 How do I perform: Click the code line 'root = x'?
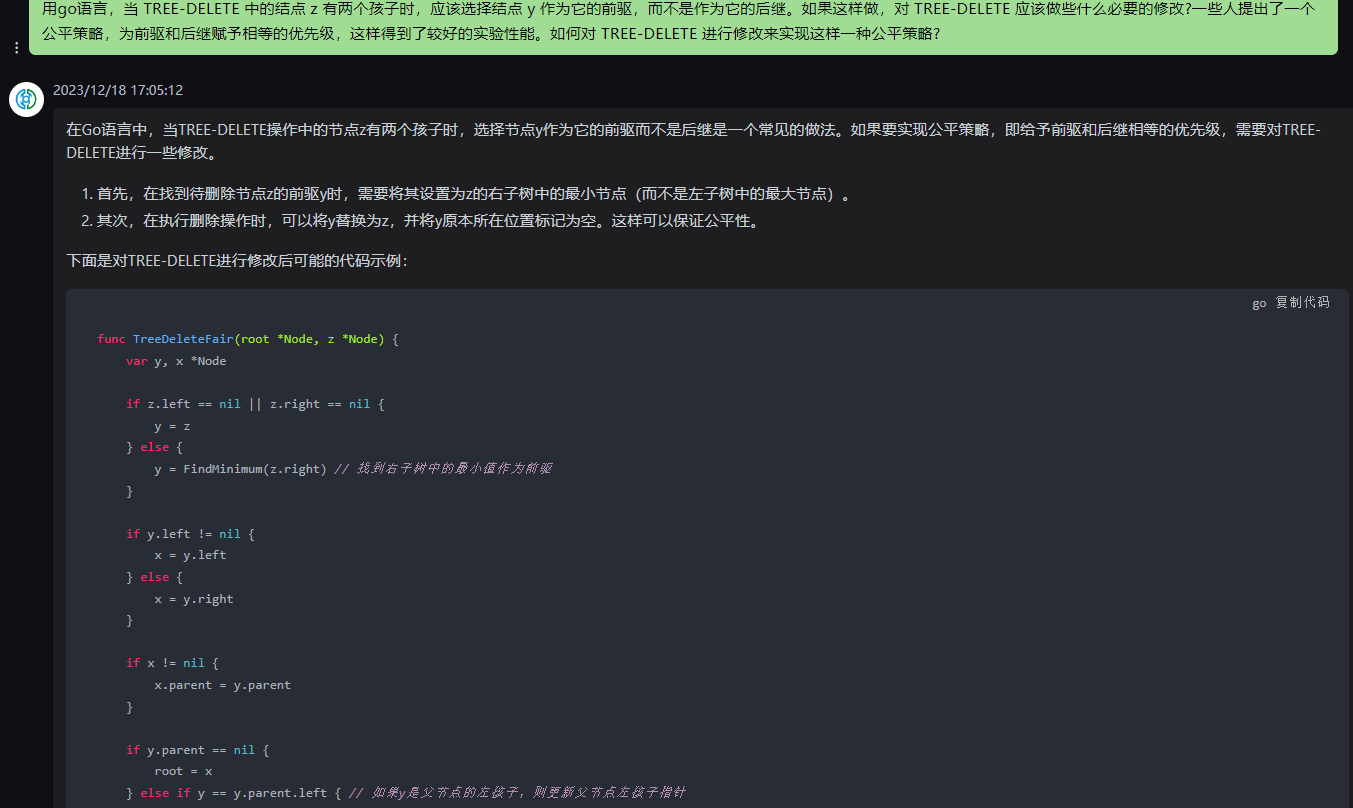[183, 771]
